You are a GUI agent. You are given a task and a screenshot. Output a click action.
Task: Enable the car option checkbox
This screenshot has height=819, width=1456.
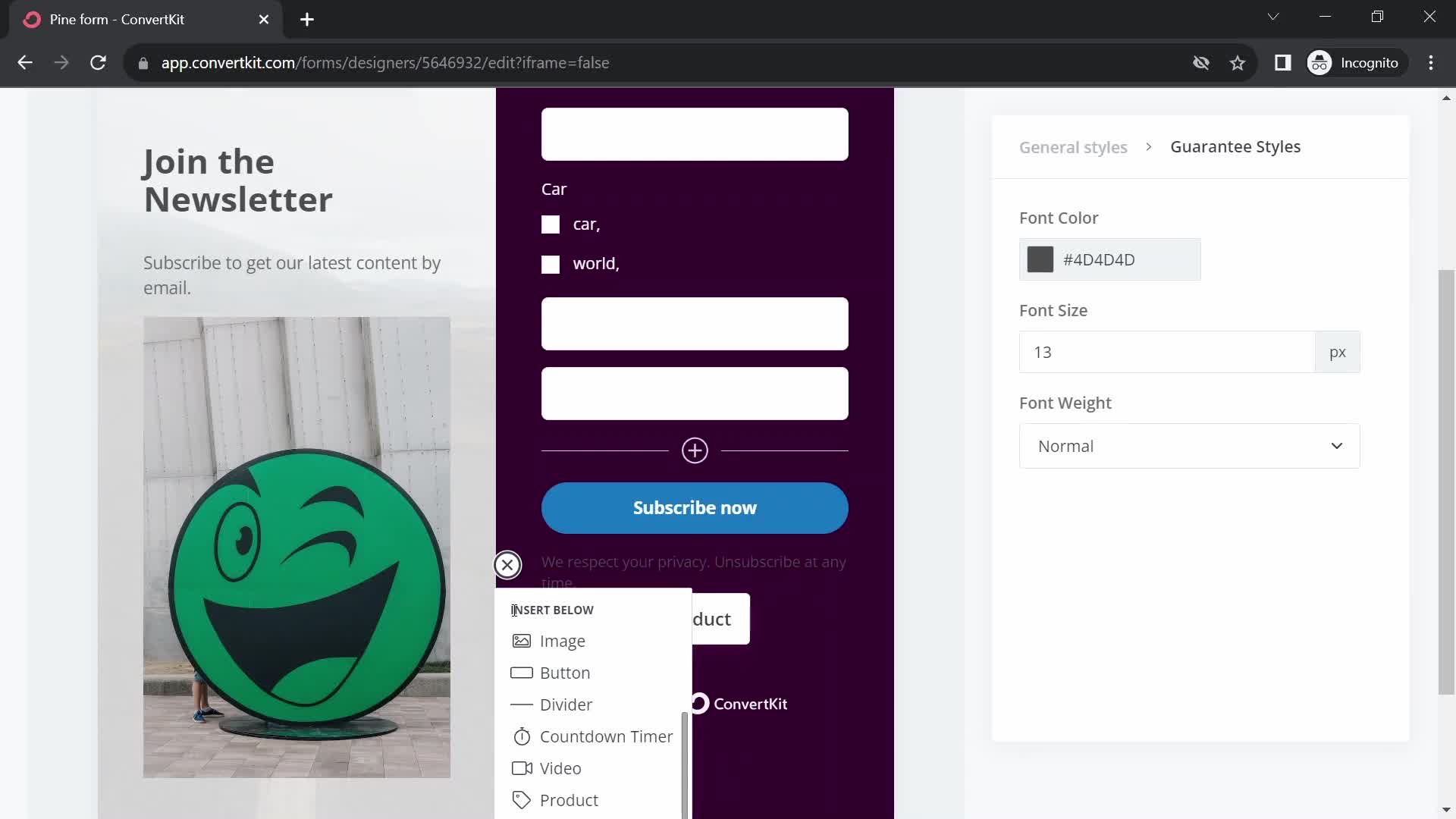click(550, 223)
